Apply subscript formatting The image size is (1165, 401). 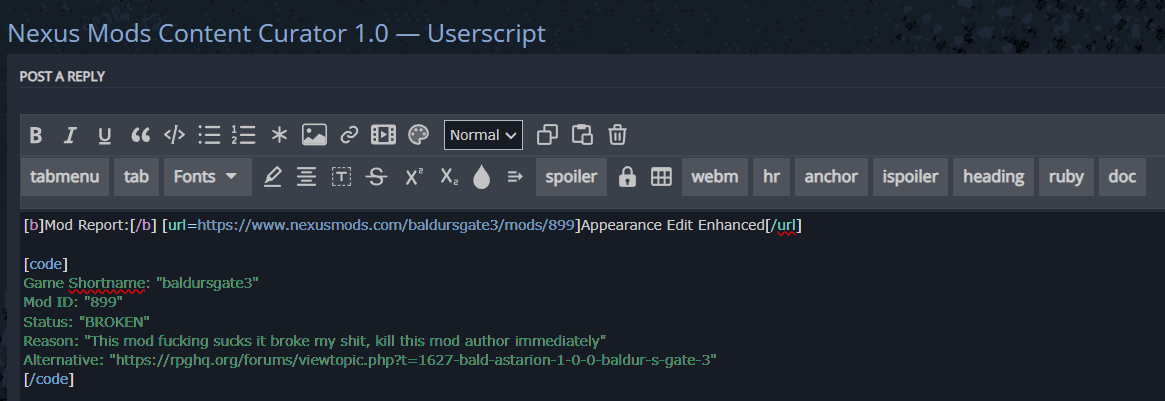click(x=449, y=177)
